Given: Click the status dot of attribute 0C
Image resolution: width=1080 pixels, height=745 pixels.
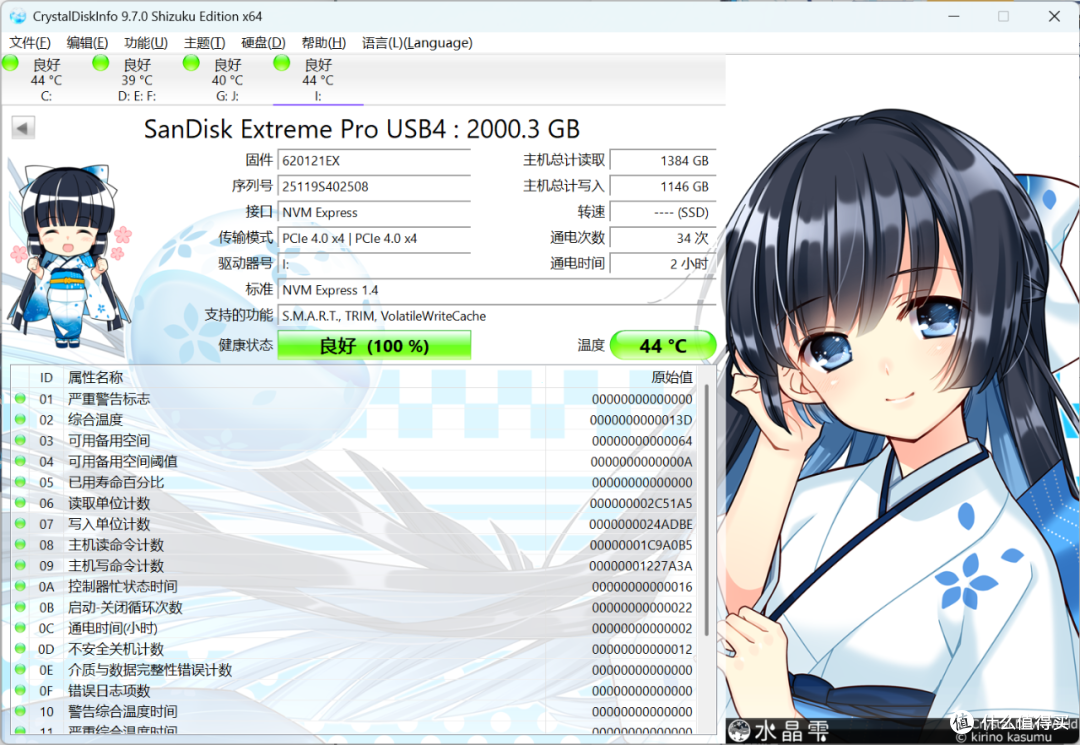Looking at the screenshot, I should pos(20,627).
